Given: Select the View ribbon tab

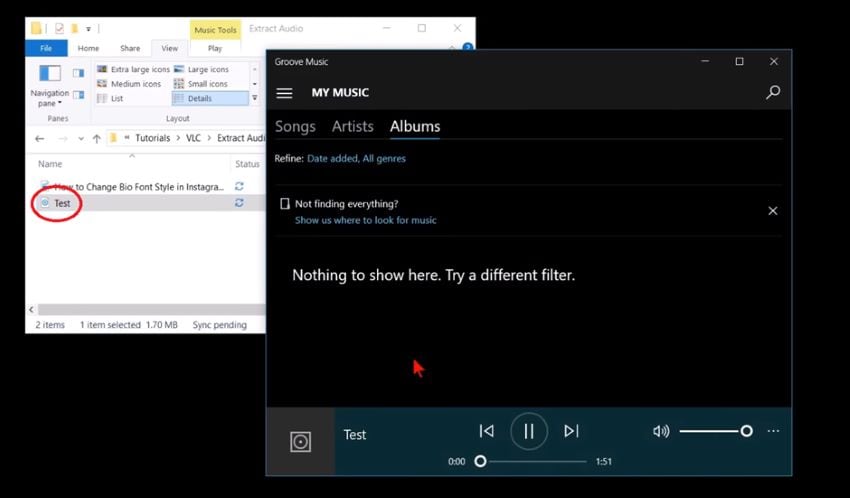Looking at the screenshot, I should [170, 48].
